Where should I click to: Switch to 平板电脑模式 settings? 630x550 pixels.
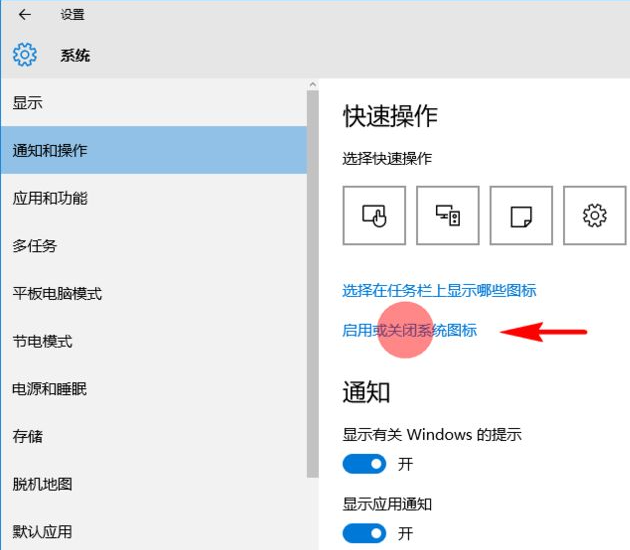tap(57, 294)
